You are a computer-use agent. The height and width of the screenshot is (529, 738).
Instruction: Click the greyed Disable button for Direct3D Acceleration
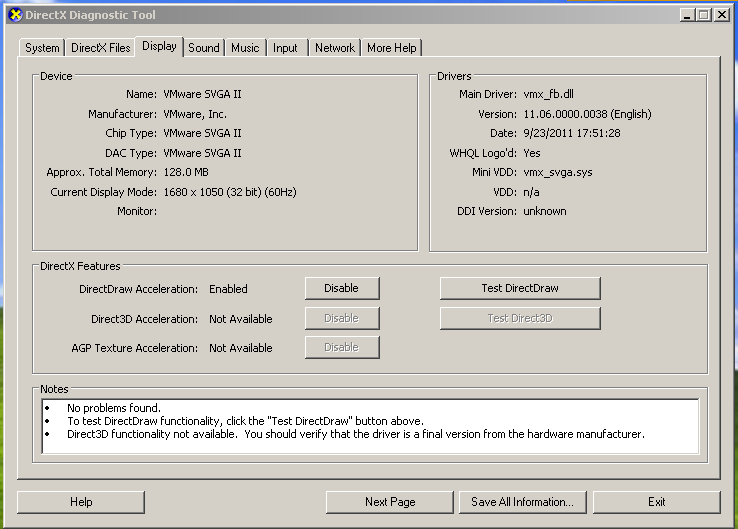tap(342, 318)
